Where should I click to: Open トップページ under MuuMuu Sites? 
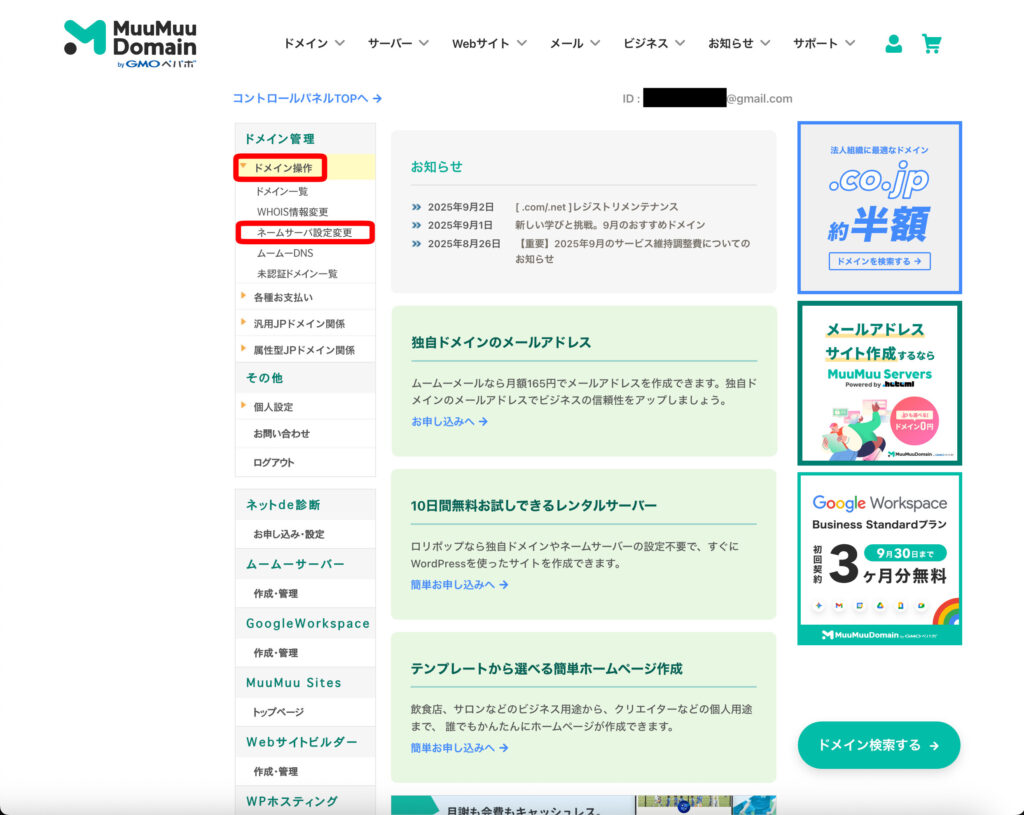pos(278,712)
